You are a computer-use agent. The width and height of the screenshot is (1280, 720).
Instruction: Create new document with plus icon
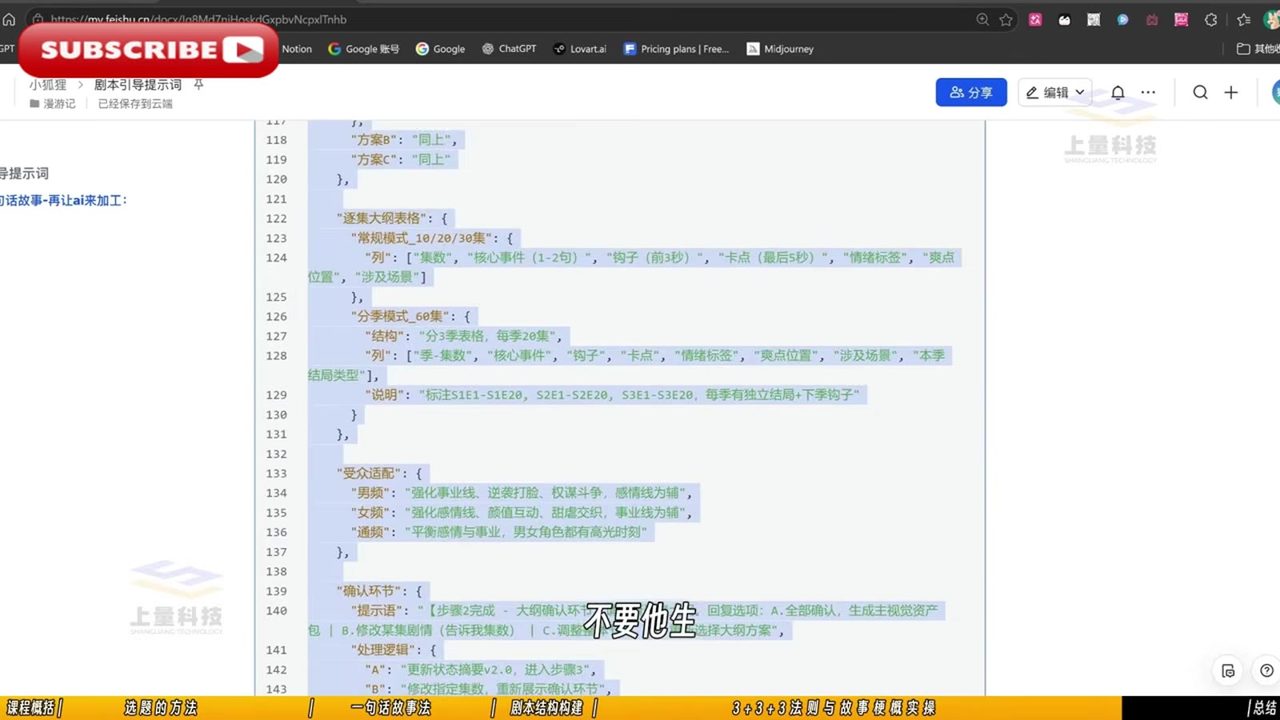1231,92
